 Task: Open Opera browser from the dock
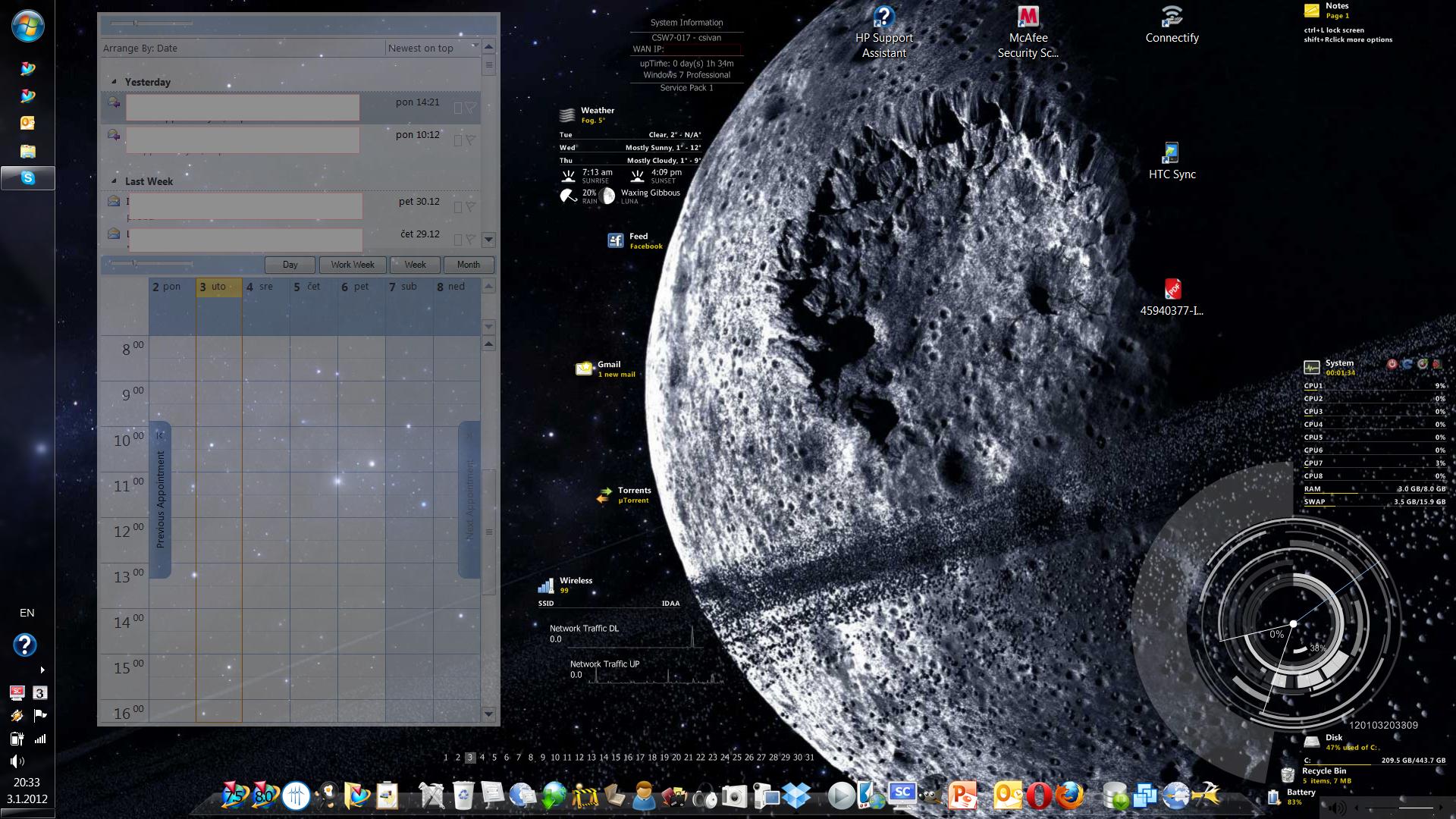(1039, 795)
